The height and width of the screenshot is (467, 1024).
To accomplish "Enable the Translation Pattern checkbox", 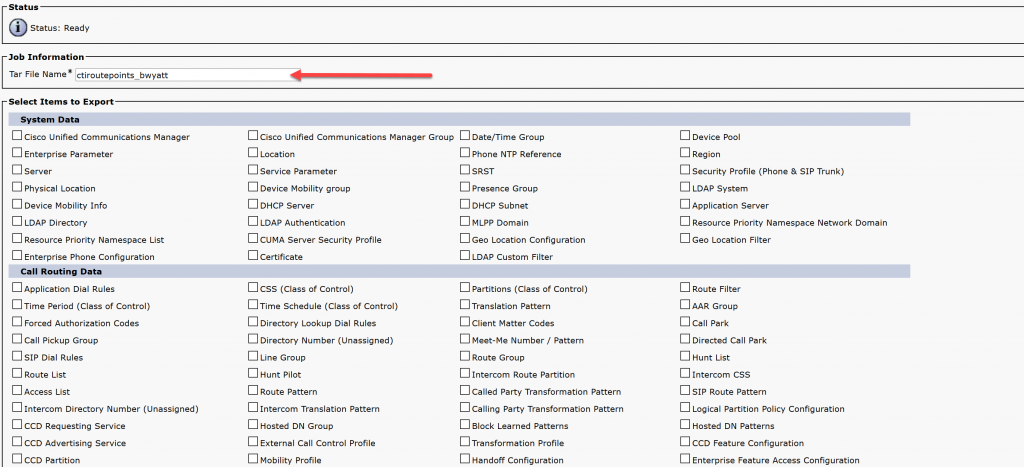I will pyautogui.click(x=465, y=304).
